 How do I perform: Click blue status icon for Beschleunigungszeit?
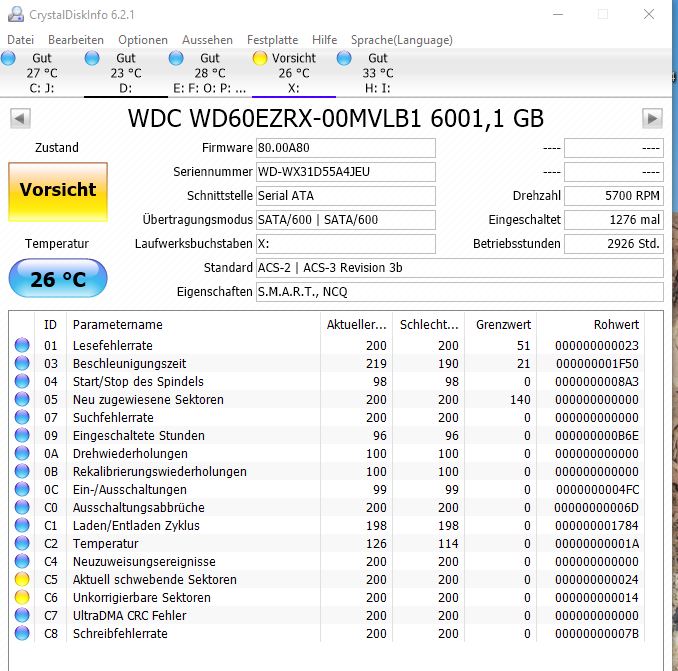(x=22, y=363)
